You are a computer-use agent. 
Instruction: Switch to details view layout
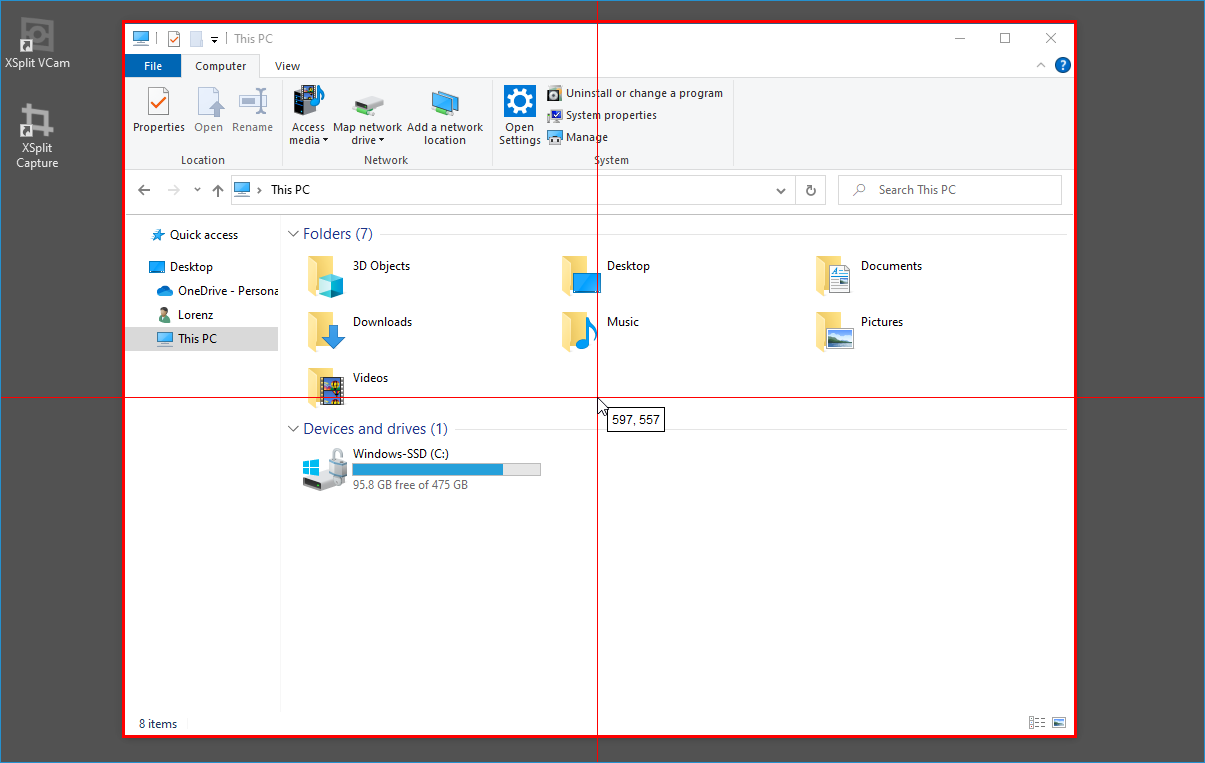pyautogui.click(x=1037, y=723)
